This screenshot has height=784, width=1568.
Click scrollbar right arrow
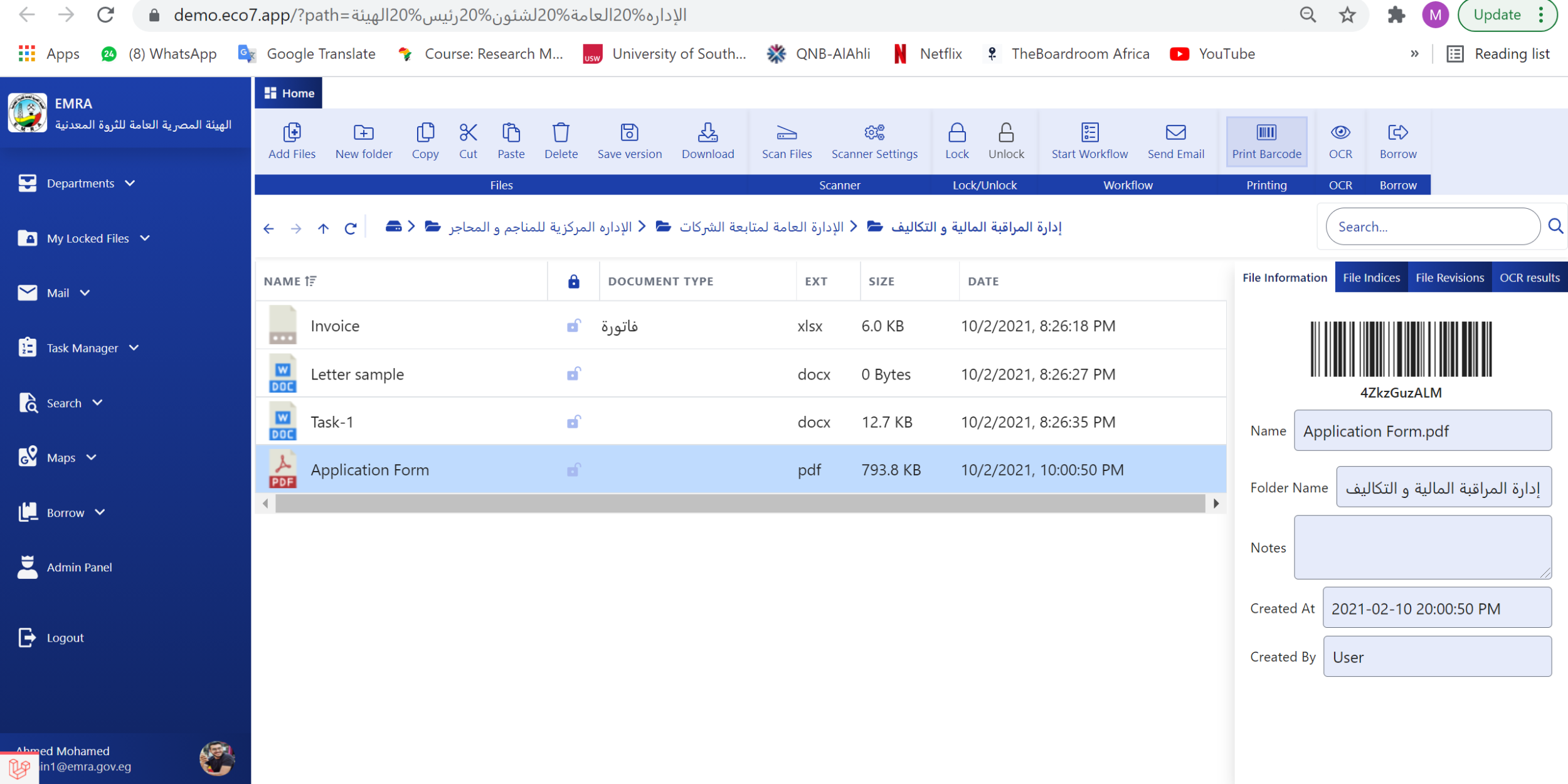1216,503
